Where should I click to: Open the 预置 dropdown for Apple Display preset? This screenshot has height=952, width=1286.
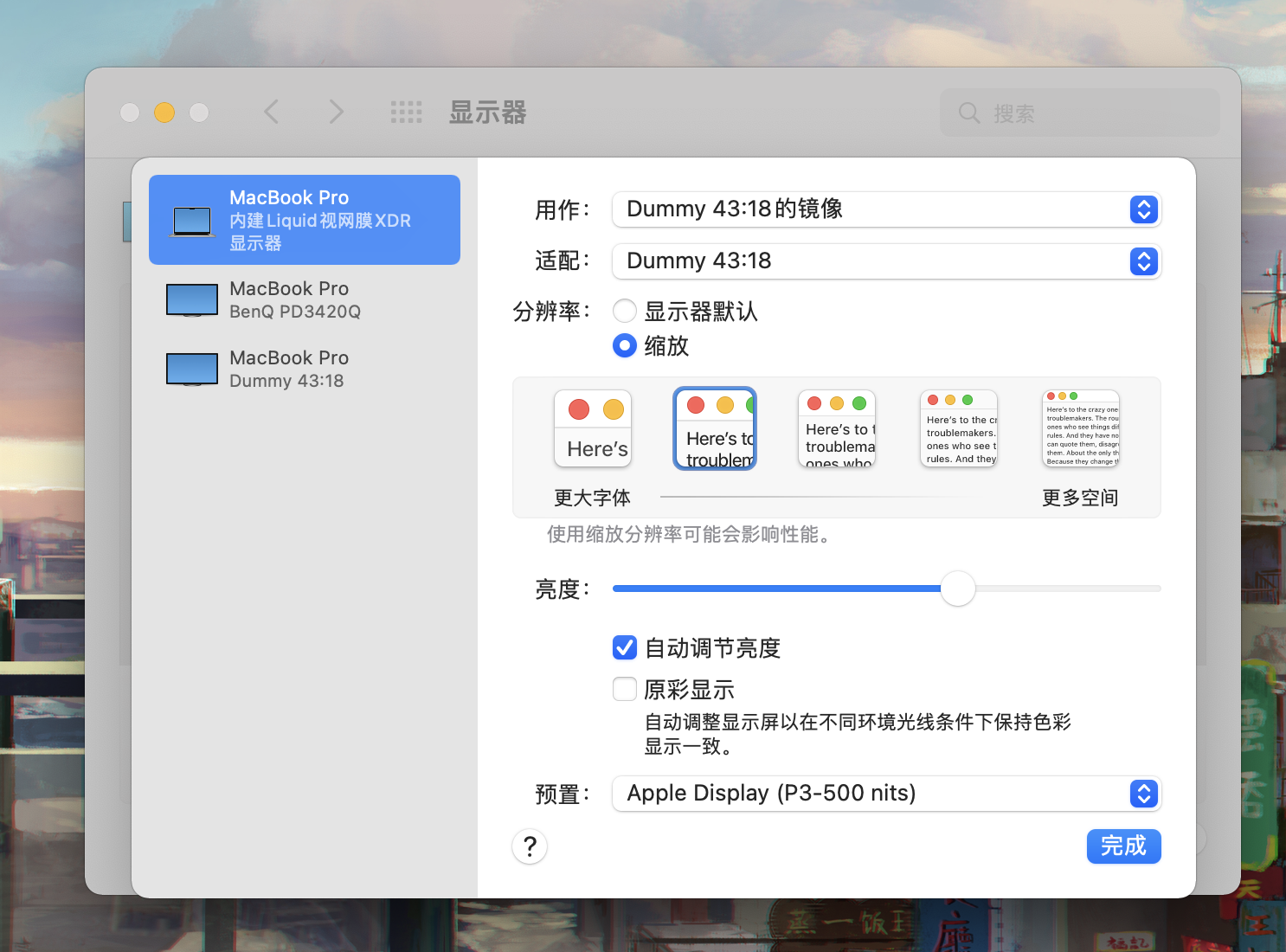pyautogui.click(x=886, y=794)
